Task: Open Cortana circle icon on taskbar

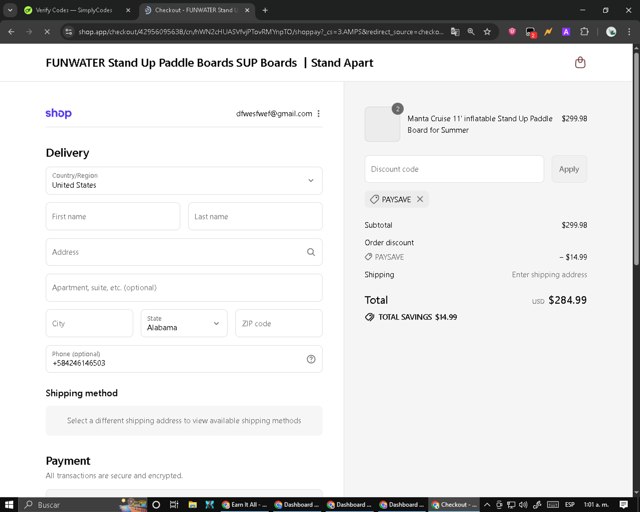Action: (x=156, y=505)
